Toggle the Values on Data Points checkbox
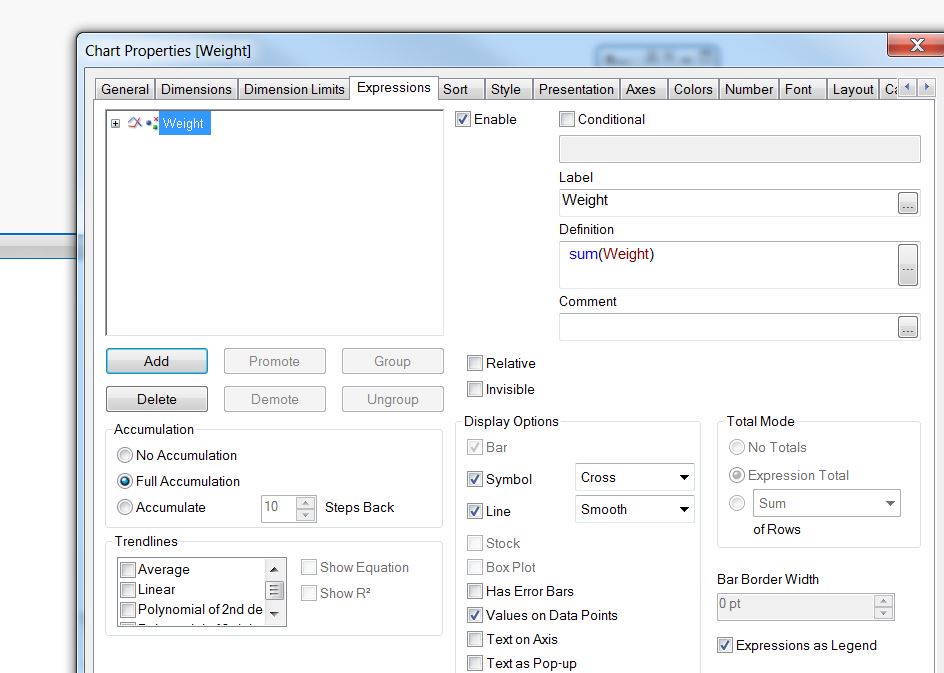The width and height of the screenshot is (944, 673). [475, 616]
